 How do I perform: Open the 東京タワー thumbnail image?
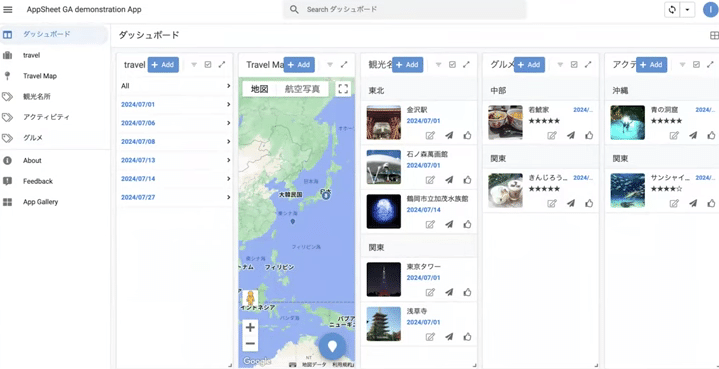pyautogui.click(x=384, y=279)
